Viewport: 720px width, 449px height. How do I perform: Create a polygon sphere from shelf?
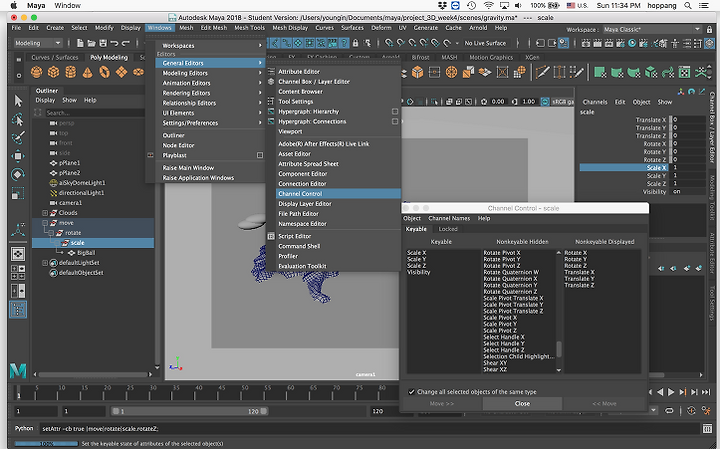coord(36,72)
